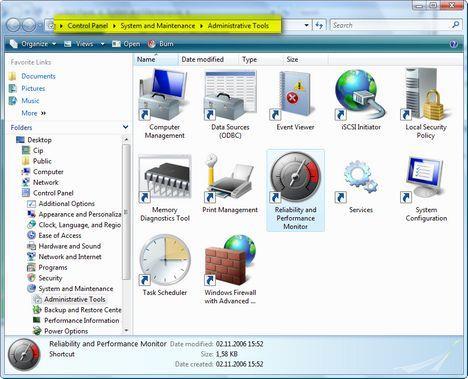
Task: Open breadcrumb arrow after System and Maintenance
Action: point(202,26)
